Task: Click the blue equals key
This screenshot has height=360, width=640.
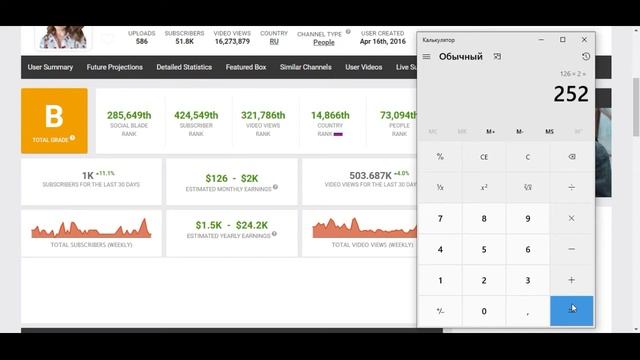Action: [x=571, y=311]
